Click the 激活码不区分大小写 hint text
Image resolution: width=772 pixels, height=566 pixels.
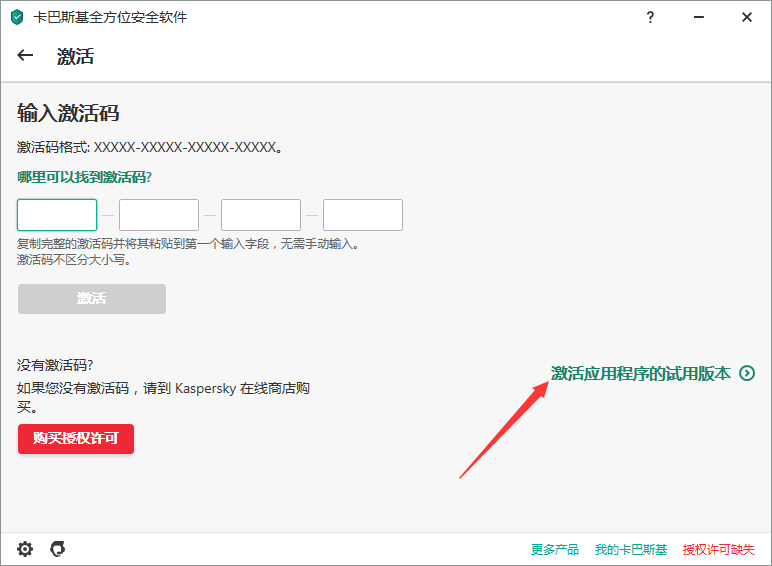74,259
